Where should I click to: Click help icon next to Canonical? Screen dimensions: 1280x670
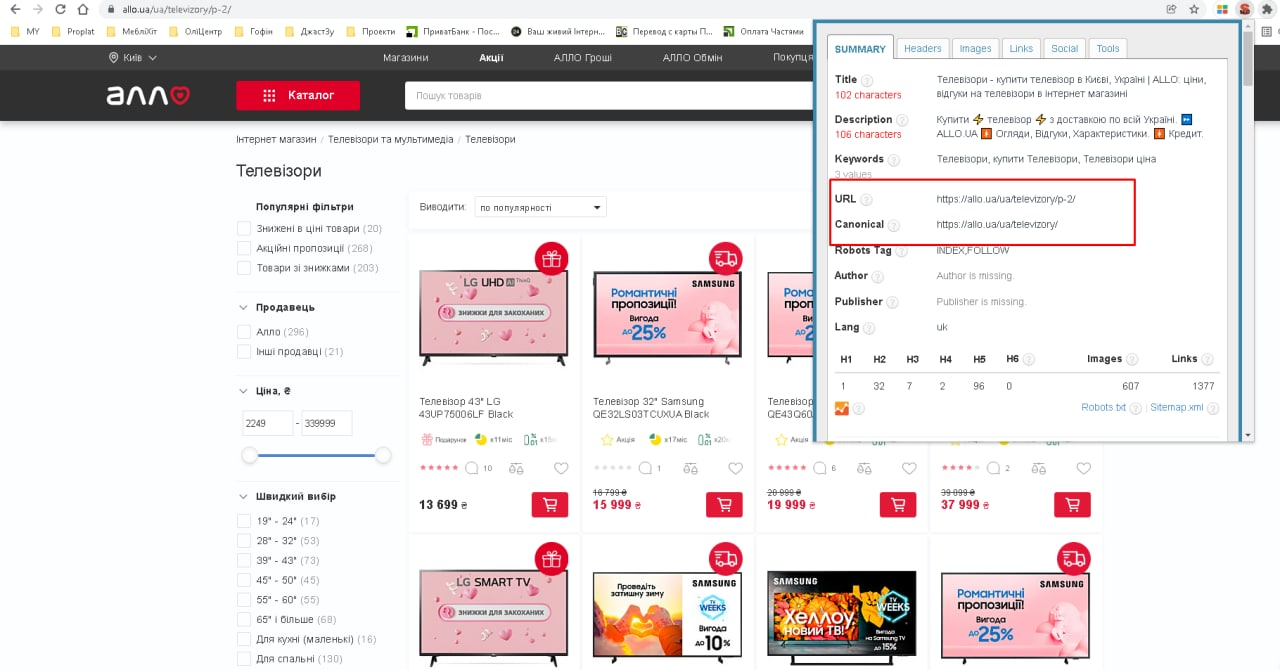[894, 226]
